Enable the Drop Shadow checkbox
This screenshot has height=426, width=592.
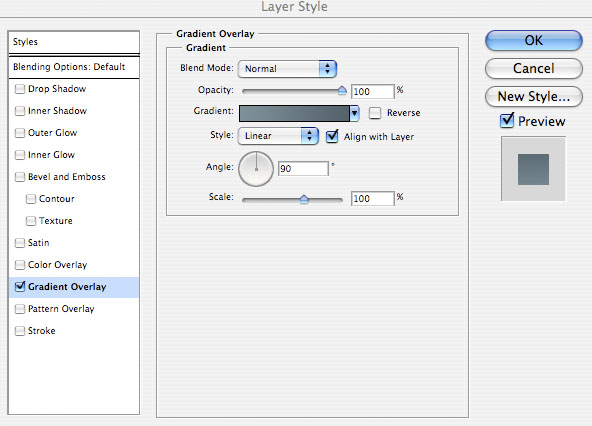click(20, 89)
